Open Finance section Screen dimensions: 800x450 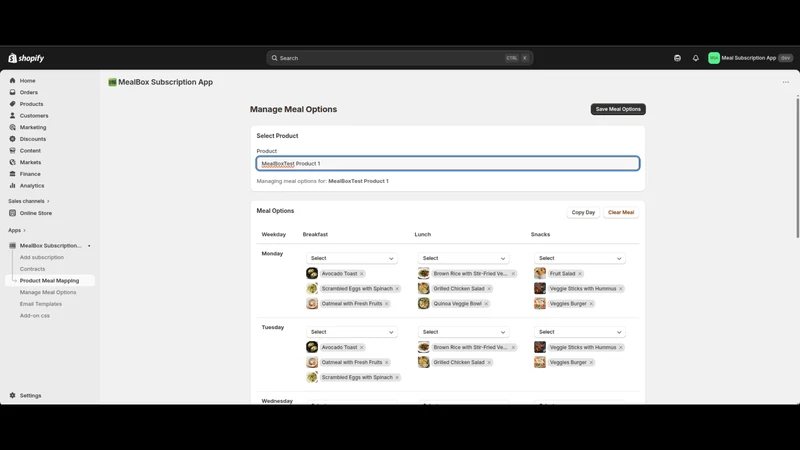pyautogui.click(x=30, y=174)
